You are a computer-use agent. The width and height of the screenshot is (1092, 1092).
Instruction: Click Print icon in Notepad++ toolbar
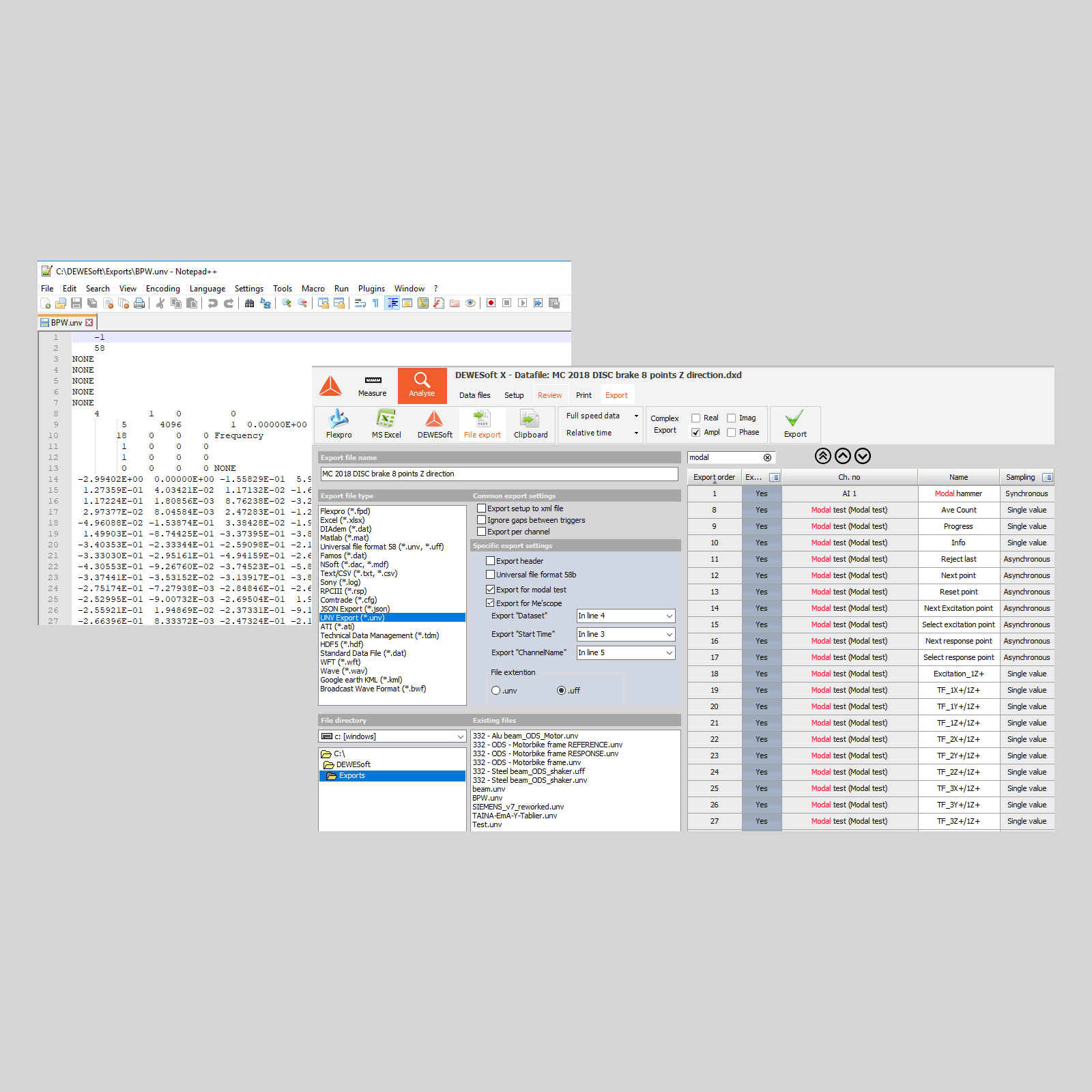pos(139,303)
